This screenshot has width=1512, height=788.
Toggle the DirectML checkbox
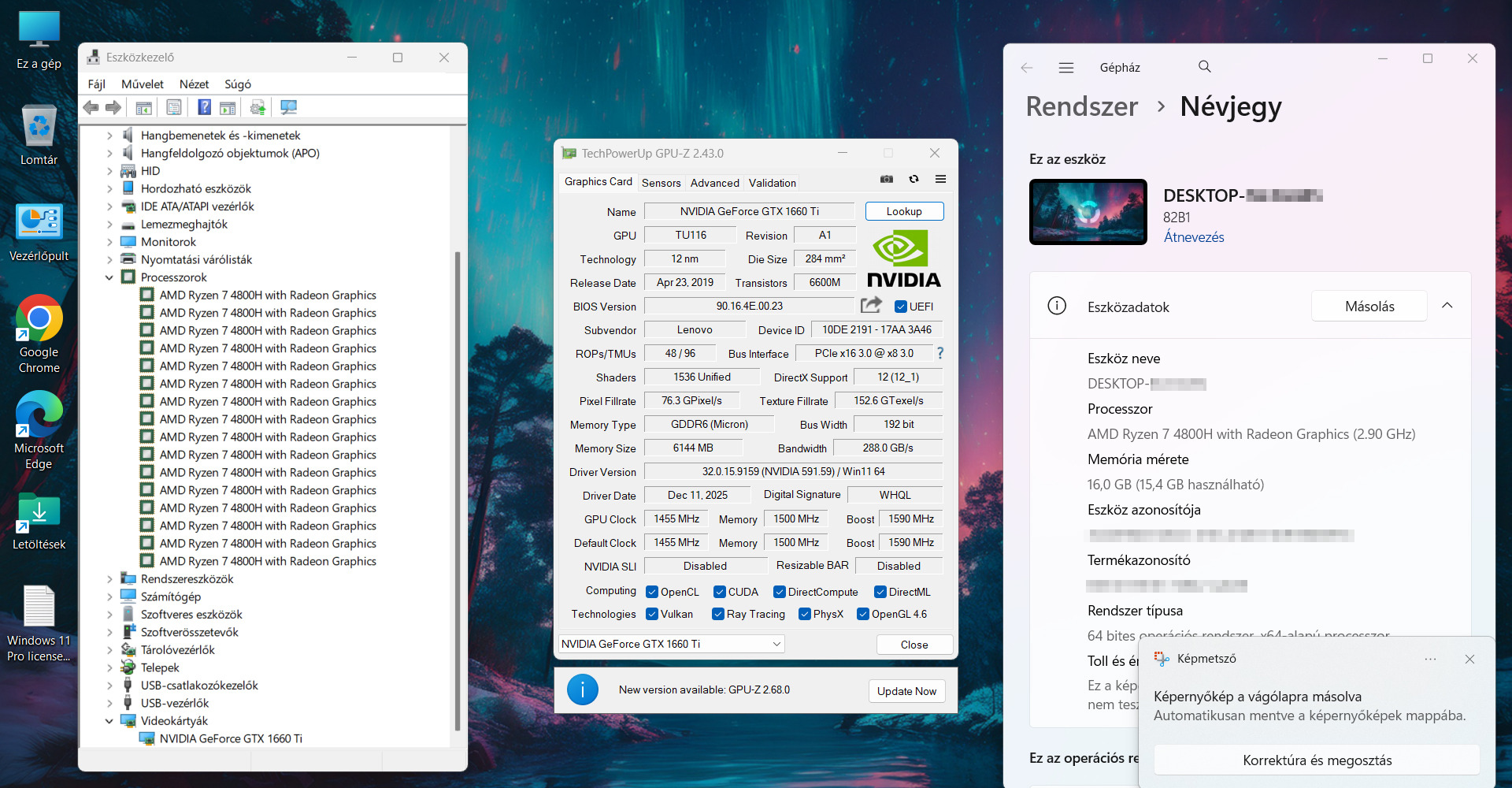(x=880, y=592)
